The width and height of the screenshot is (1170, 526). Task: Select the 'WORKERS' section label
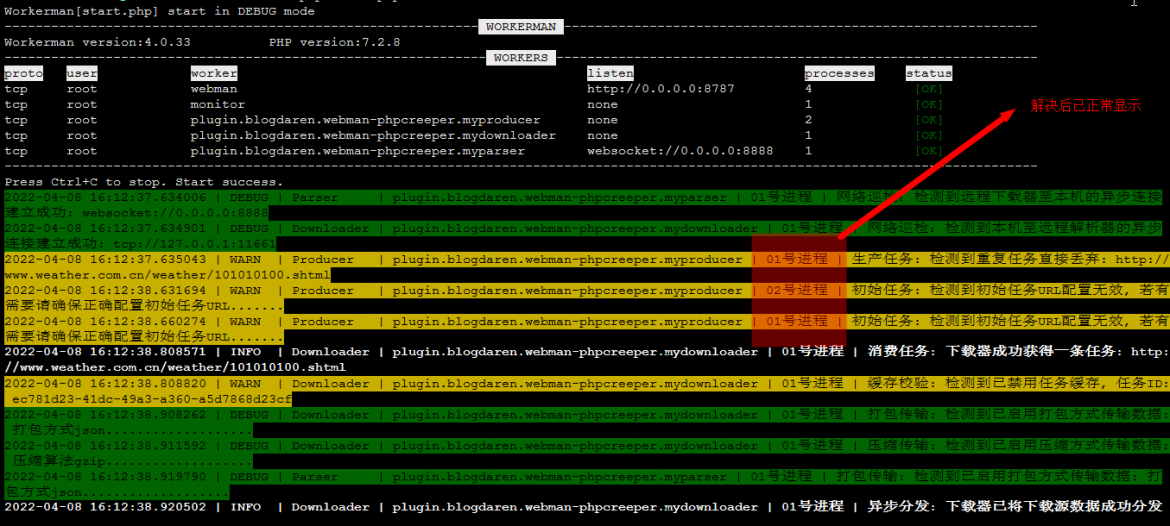click(x=520, y=57)
